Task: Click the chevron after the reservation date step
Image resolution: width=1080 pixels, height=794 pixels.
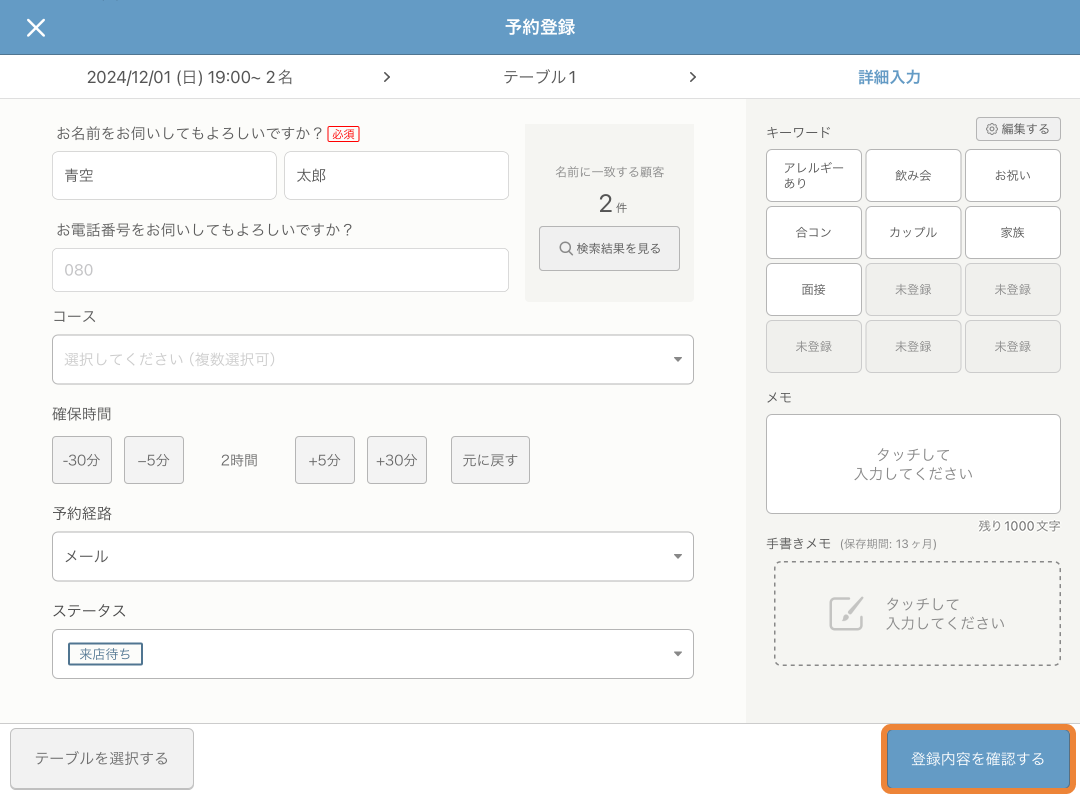Action: point(387,77)
